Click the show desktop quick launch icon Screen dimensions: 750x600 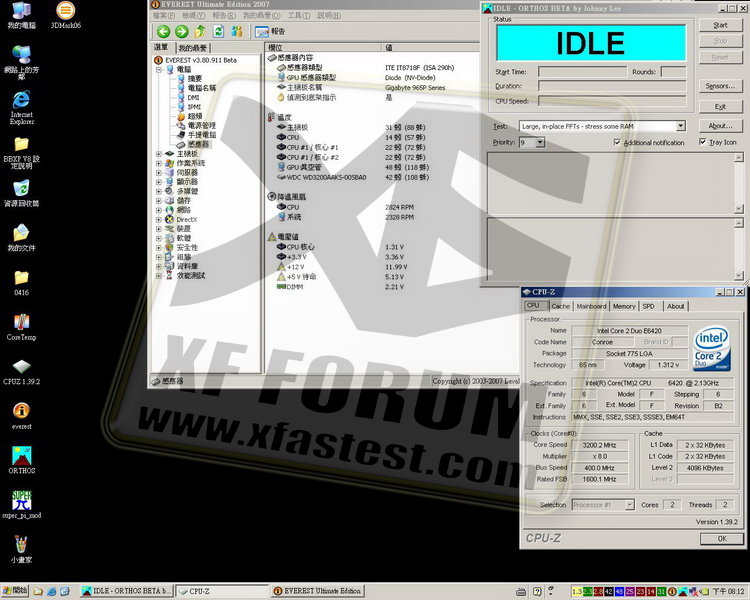click(65, 591)
